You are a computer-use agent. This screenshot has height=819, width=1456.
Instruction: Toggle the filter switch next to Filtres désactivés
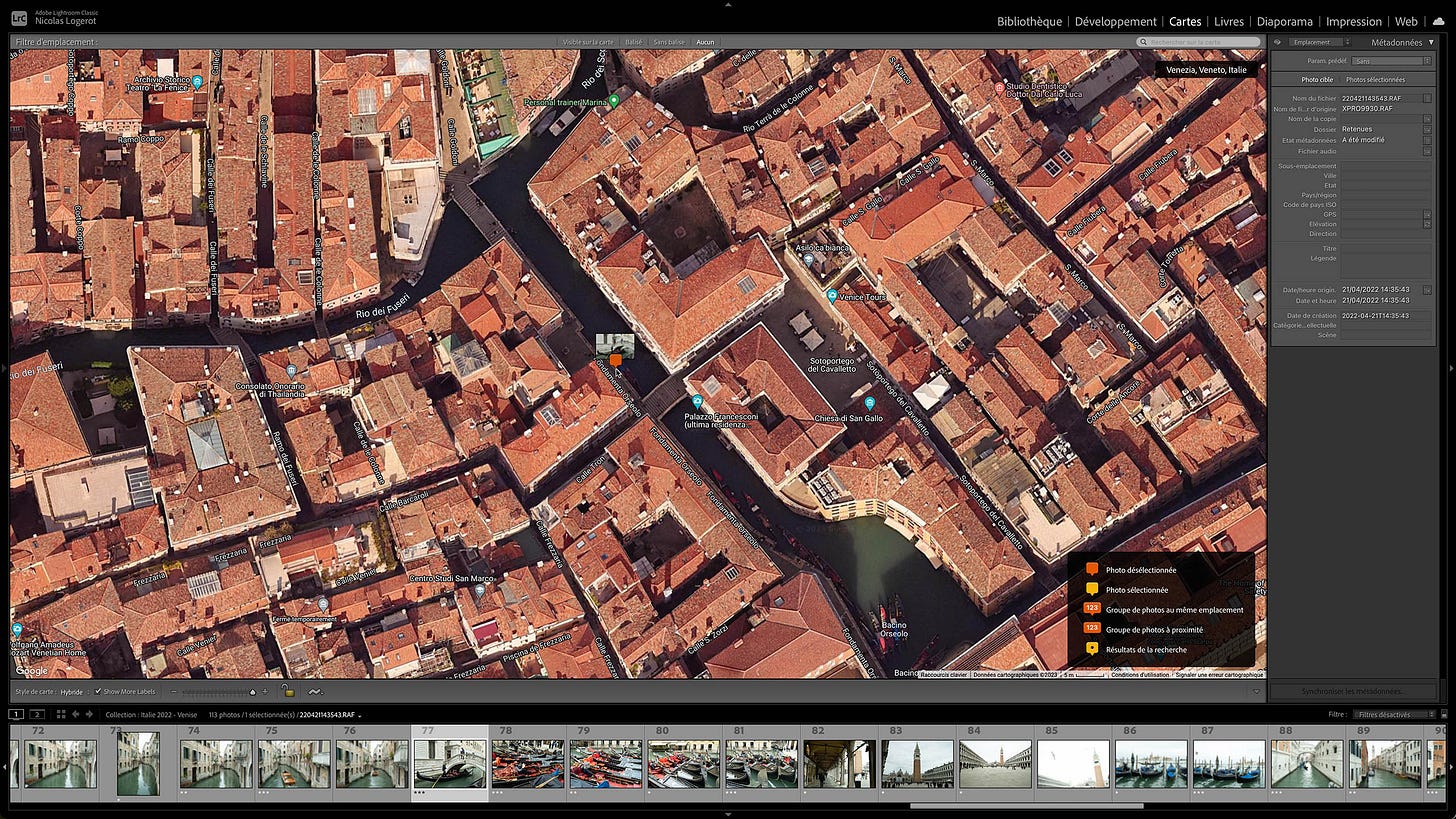click(x=1444, y=714)
